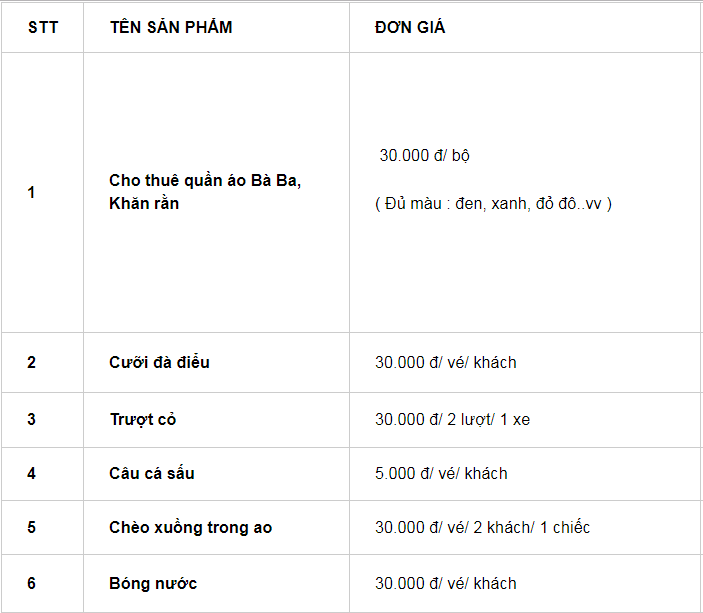Click the 2 khách/ 1 chiếc price cell
703x613 pixels.
(x=482, y=527)
